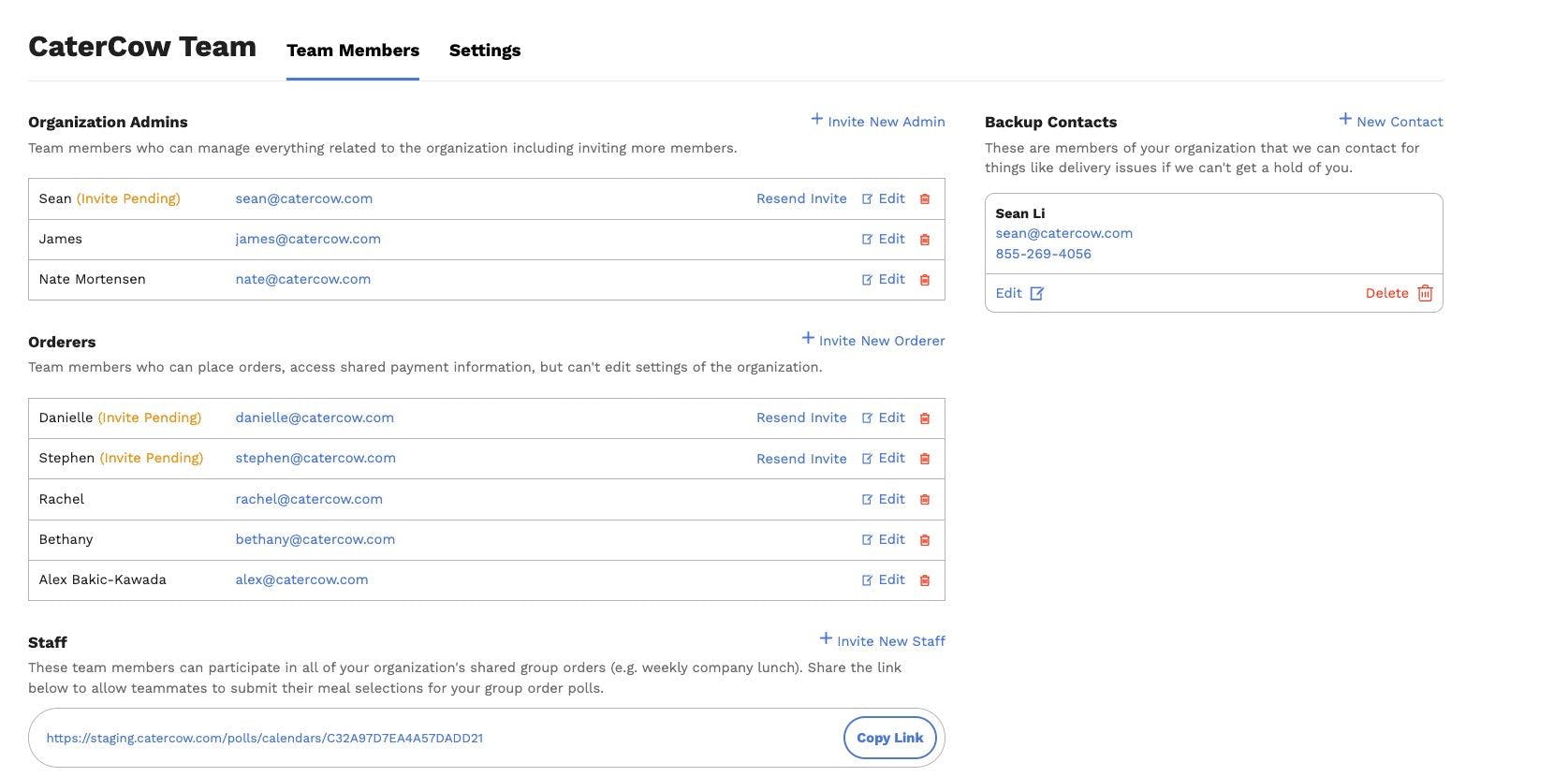Screen dimensions: 1568x777
Task: Click trash icon next to Danielle's row
Action: click(925, 418)
